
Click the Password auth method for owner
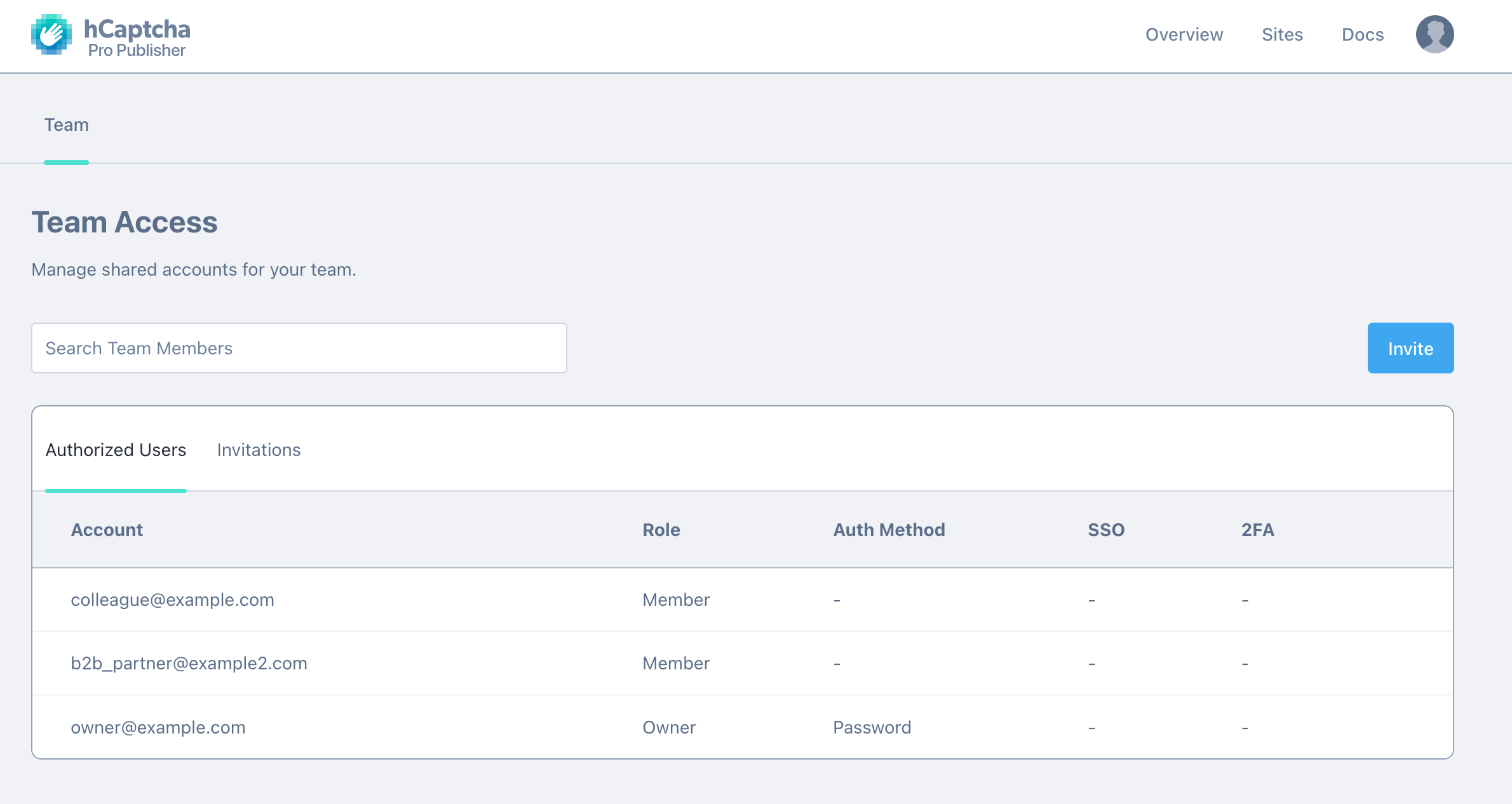[872, 727]
